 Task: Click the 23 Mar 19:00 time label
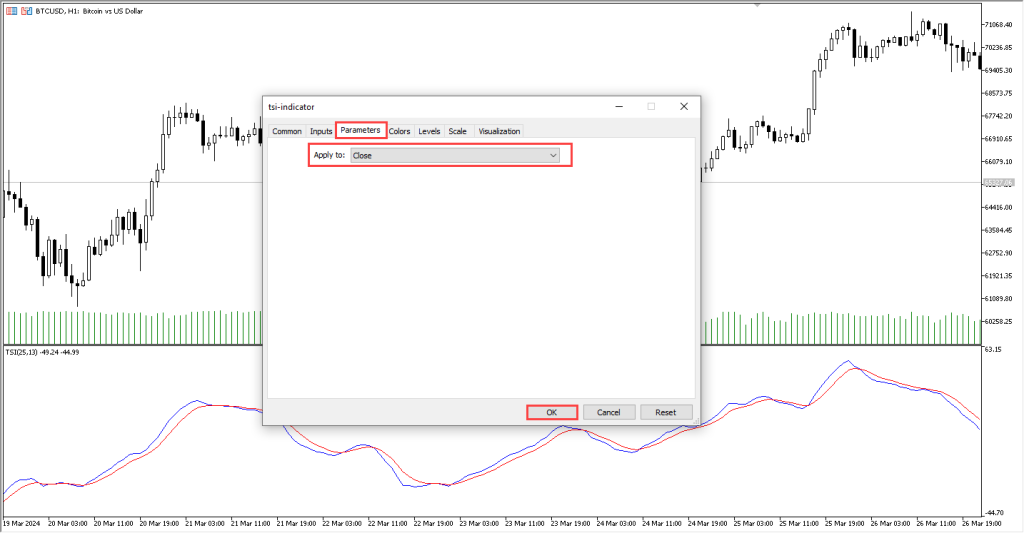point(571,524)
